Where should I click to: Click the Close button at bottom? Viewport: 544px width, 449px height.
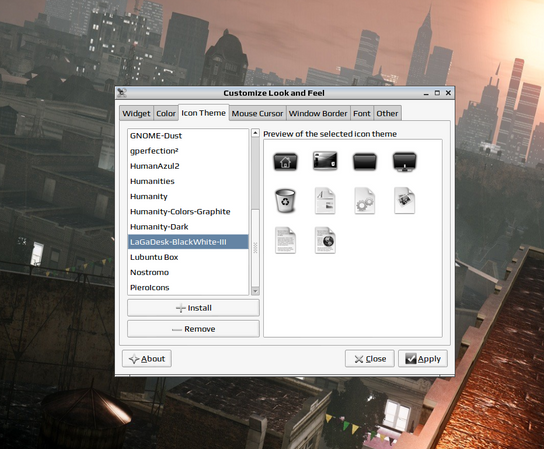370,358
